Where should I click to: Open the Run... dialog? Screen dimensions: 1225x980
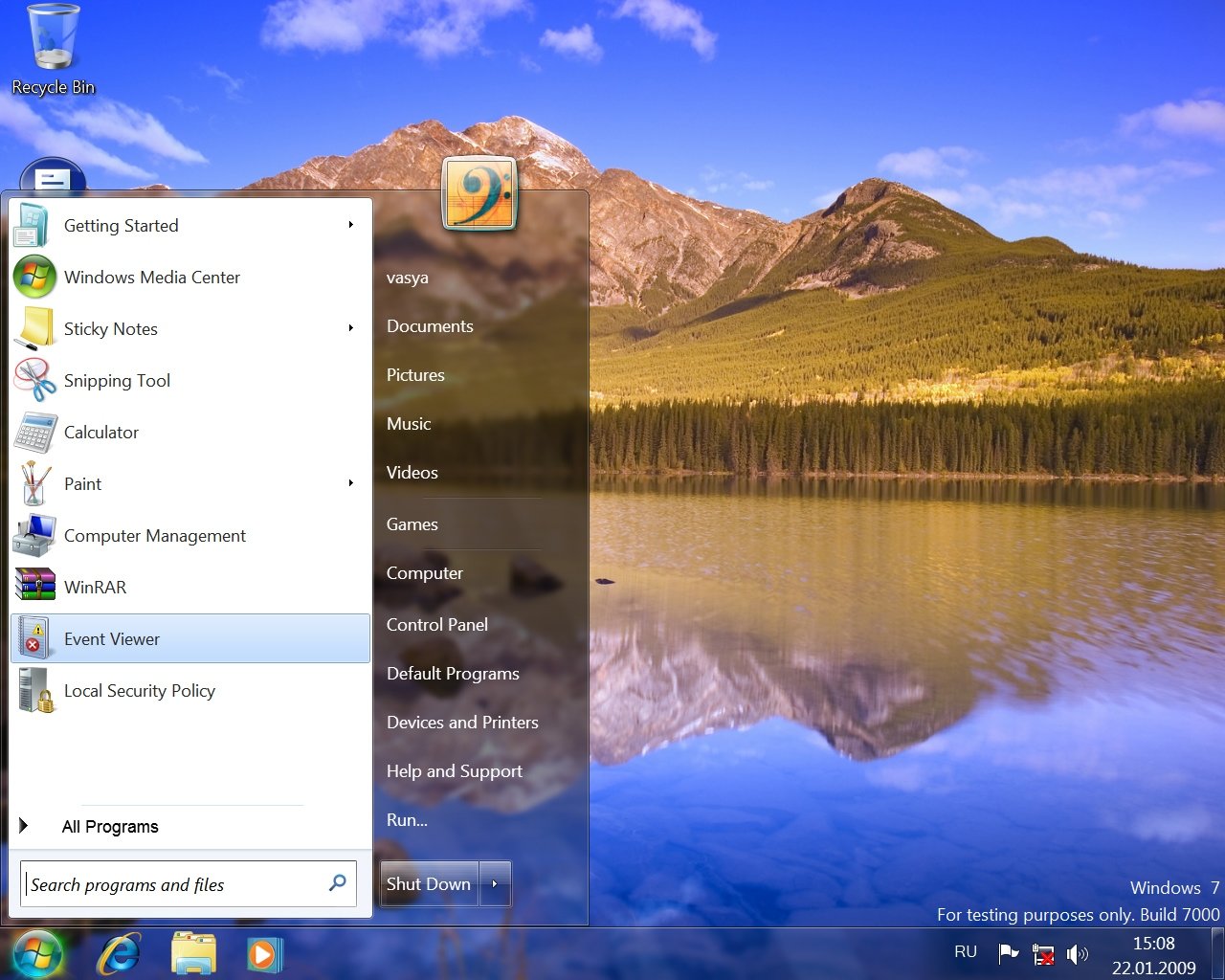[x=407, y=820]
